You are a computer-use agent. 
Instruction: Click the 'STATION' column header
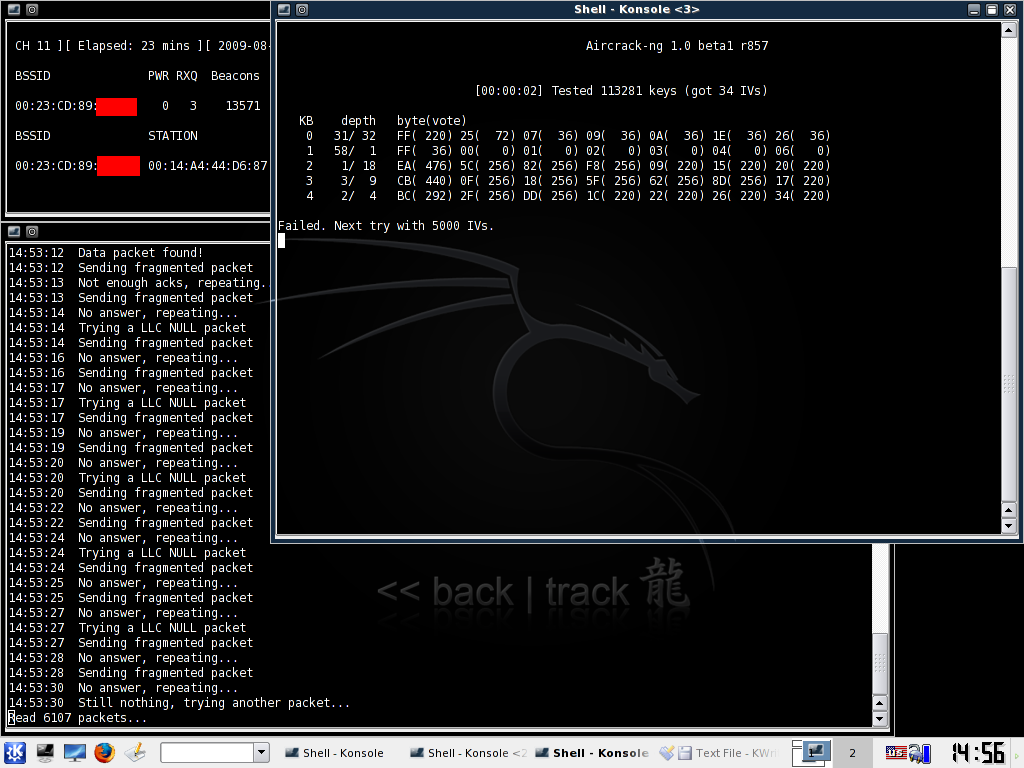(172, 136)
